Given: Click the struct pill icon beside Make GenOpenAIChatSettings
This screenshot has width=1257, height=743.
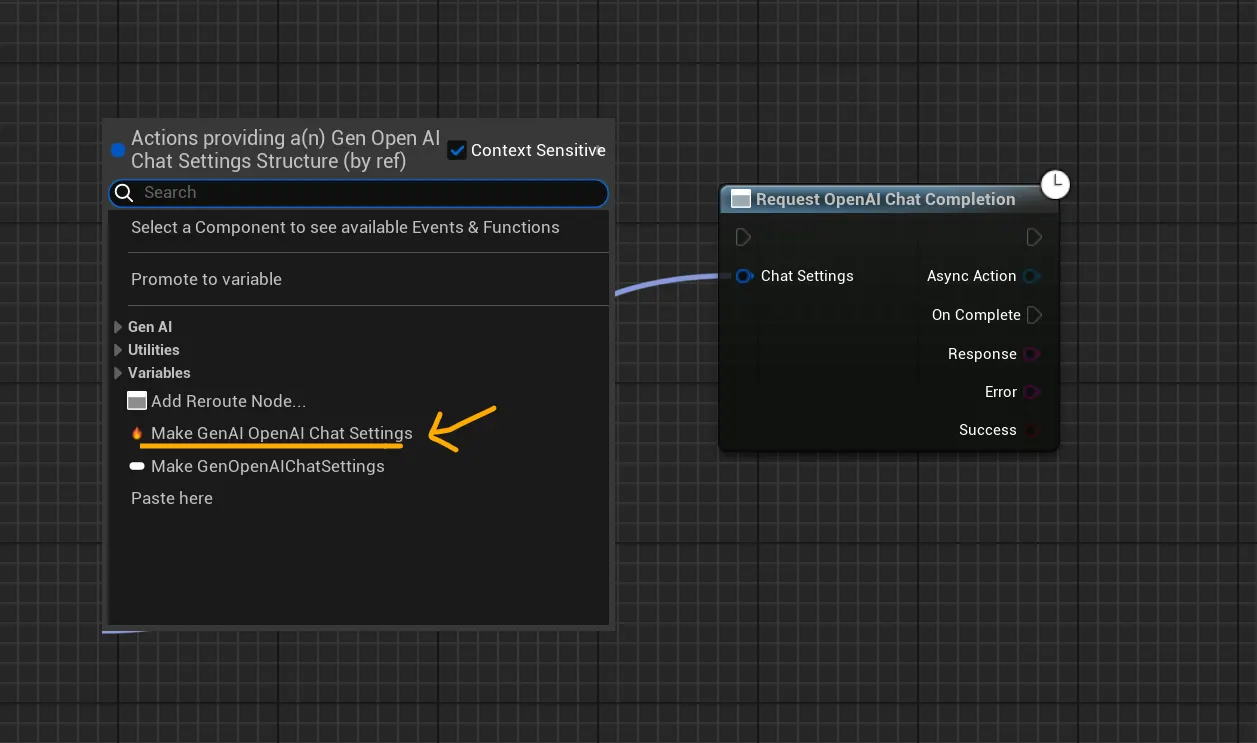Looking at the screenshot, I should pyautogui.click(x=137, y=465).
